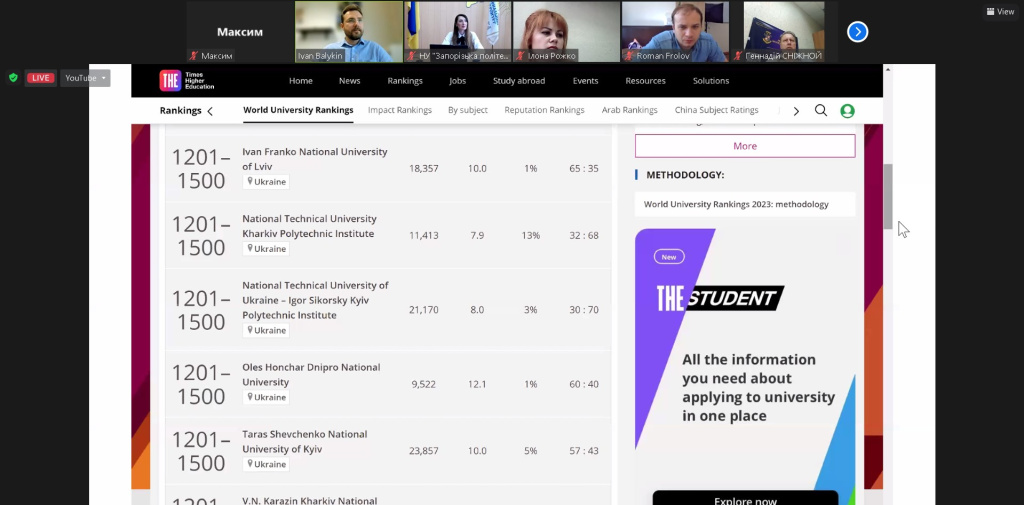Open the Events menu item
Image resolution: width=1024 pixels, height=505 pixels.
pos(585,81)
